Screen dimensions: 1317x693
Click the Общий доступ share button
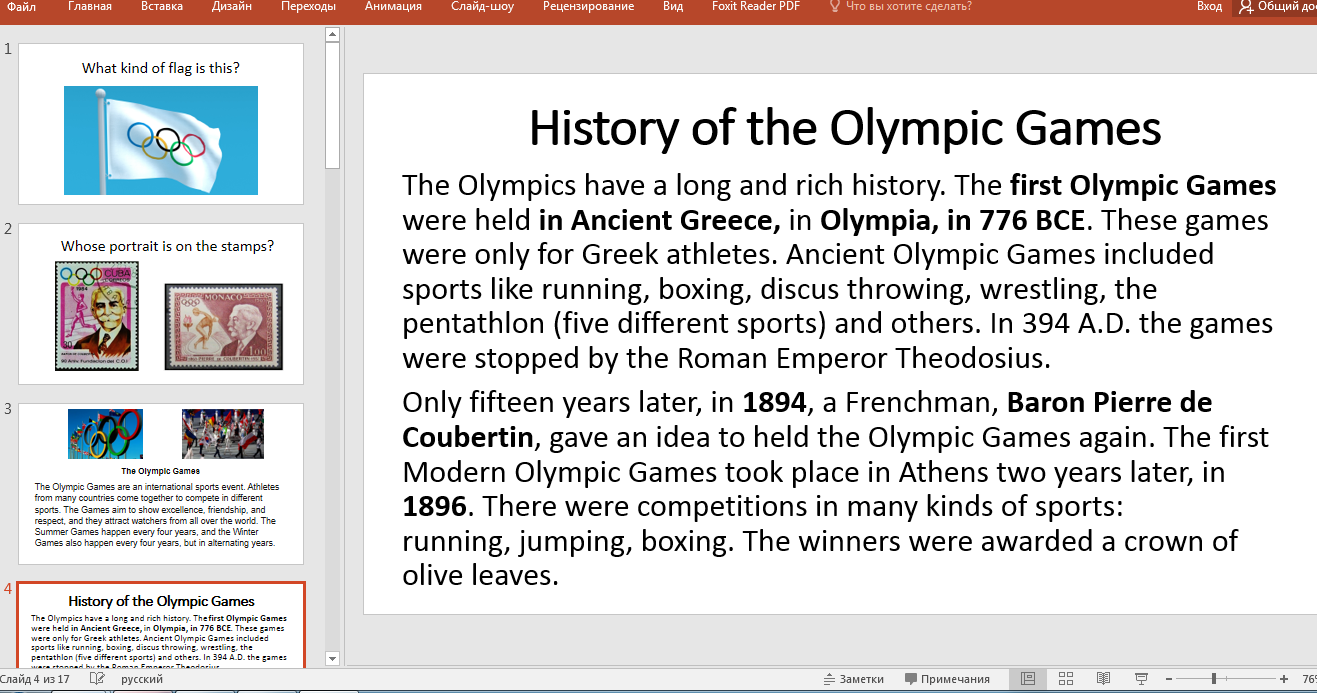1278,7
